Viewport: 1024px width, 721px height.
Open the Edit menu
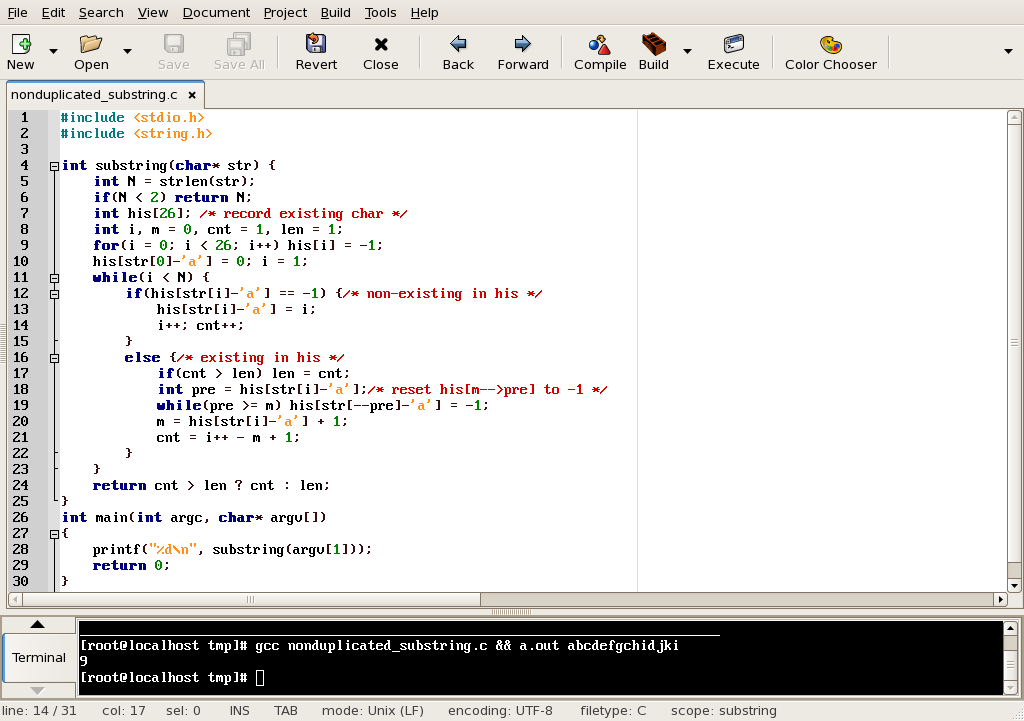coord(54,12)
